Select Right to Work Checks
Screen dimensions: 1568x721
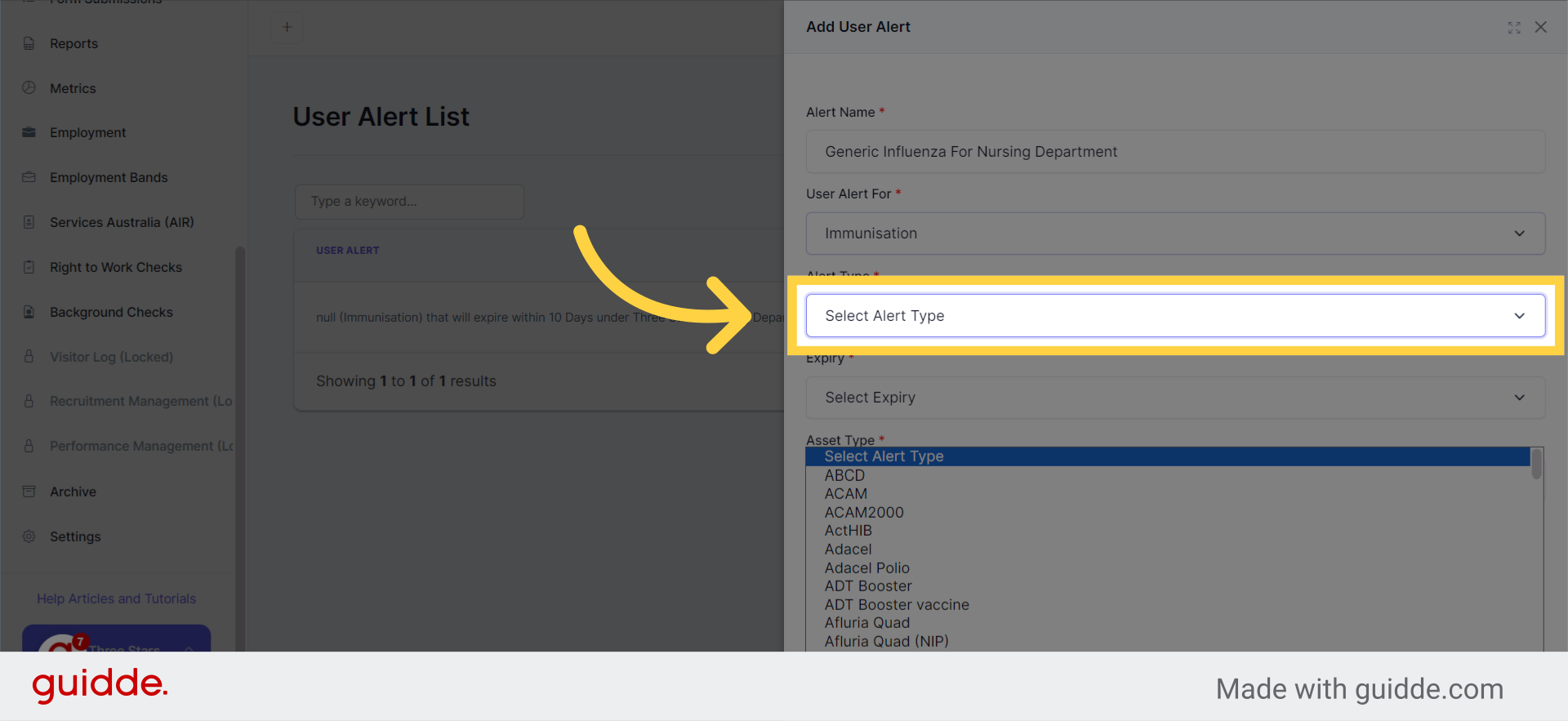click(116, 267)
